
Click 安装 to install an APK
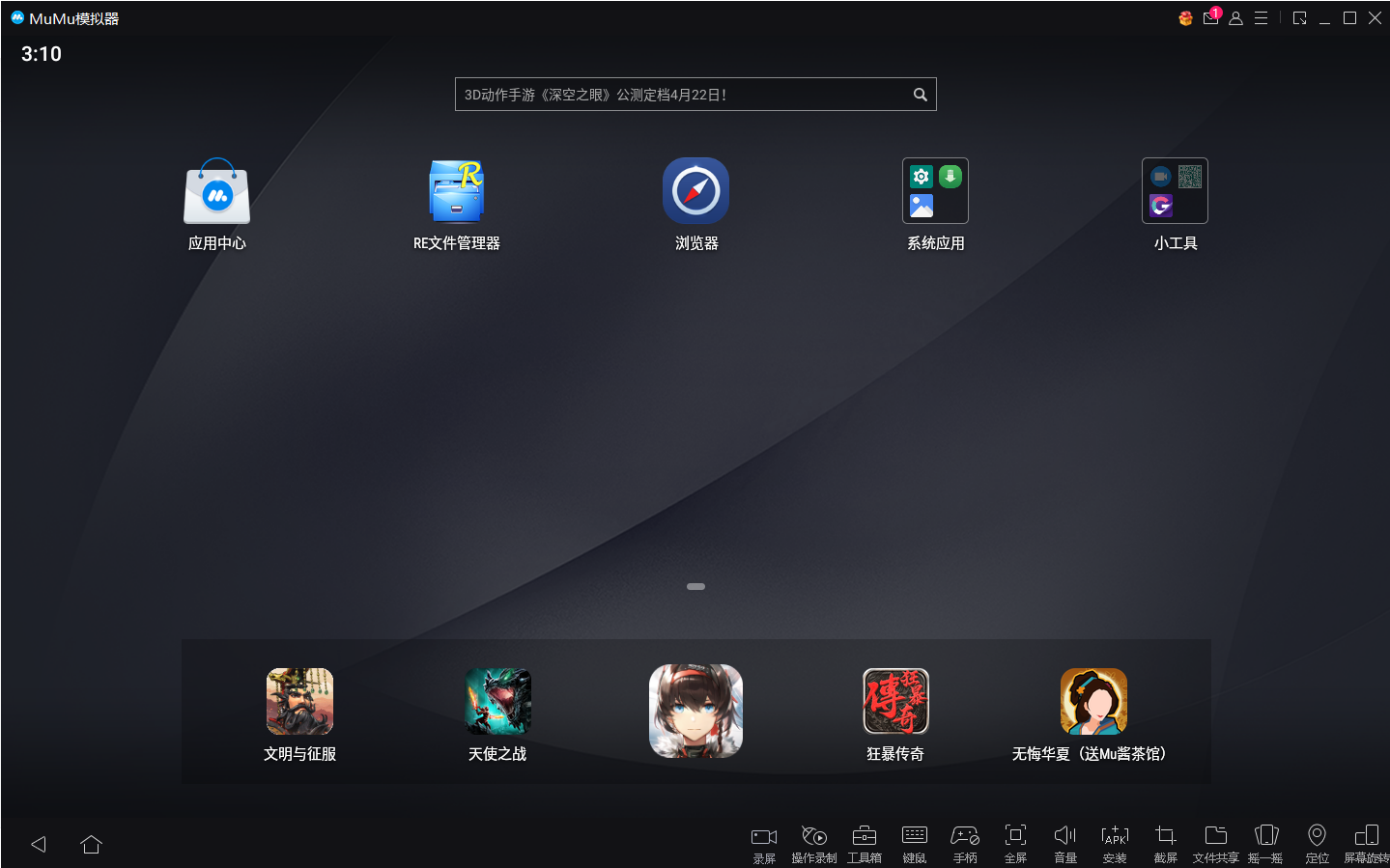pos(1115,844)
